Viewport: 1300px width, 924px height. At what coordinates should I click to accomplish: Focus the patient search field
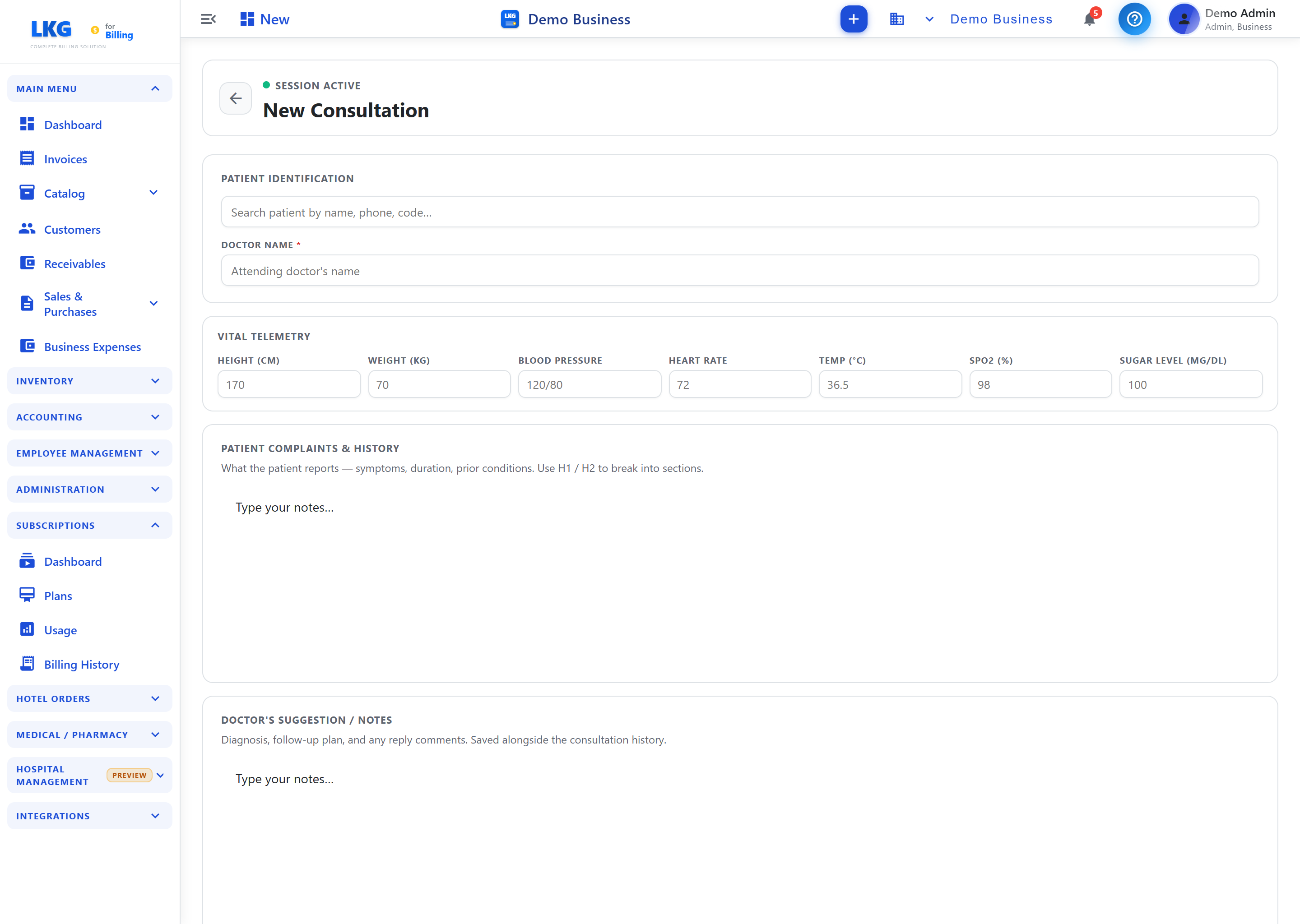click(x=739, y=212)
